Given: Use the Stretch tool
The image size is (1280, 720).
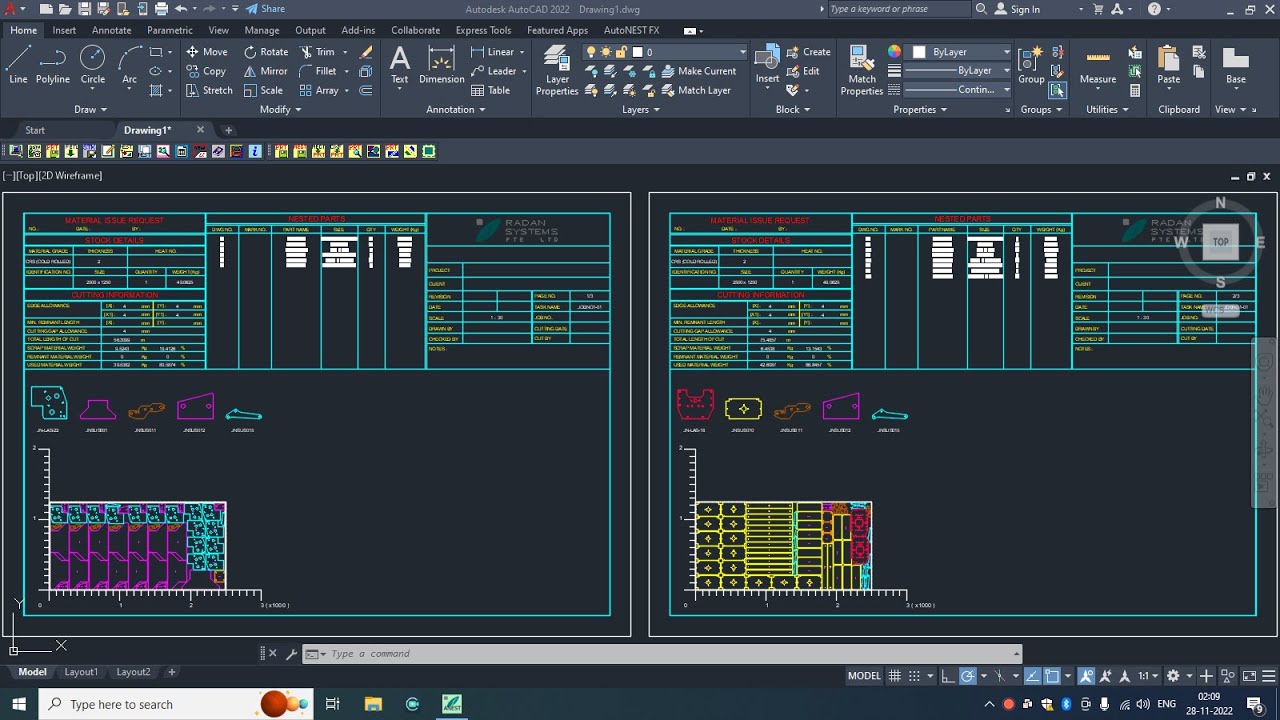Looking at the screenshot, I should (209, 90).
